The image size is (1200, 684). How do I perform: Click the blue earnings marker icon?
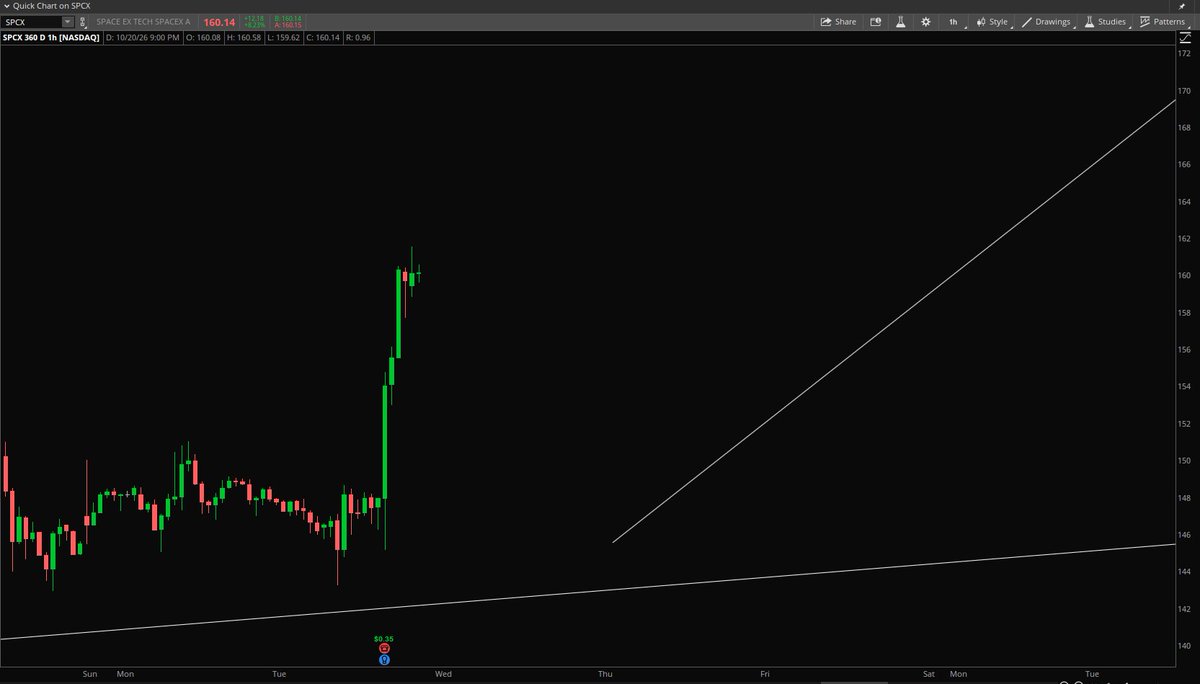[x=384, y=659]
